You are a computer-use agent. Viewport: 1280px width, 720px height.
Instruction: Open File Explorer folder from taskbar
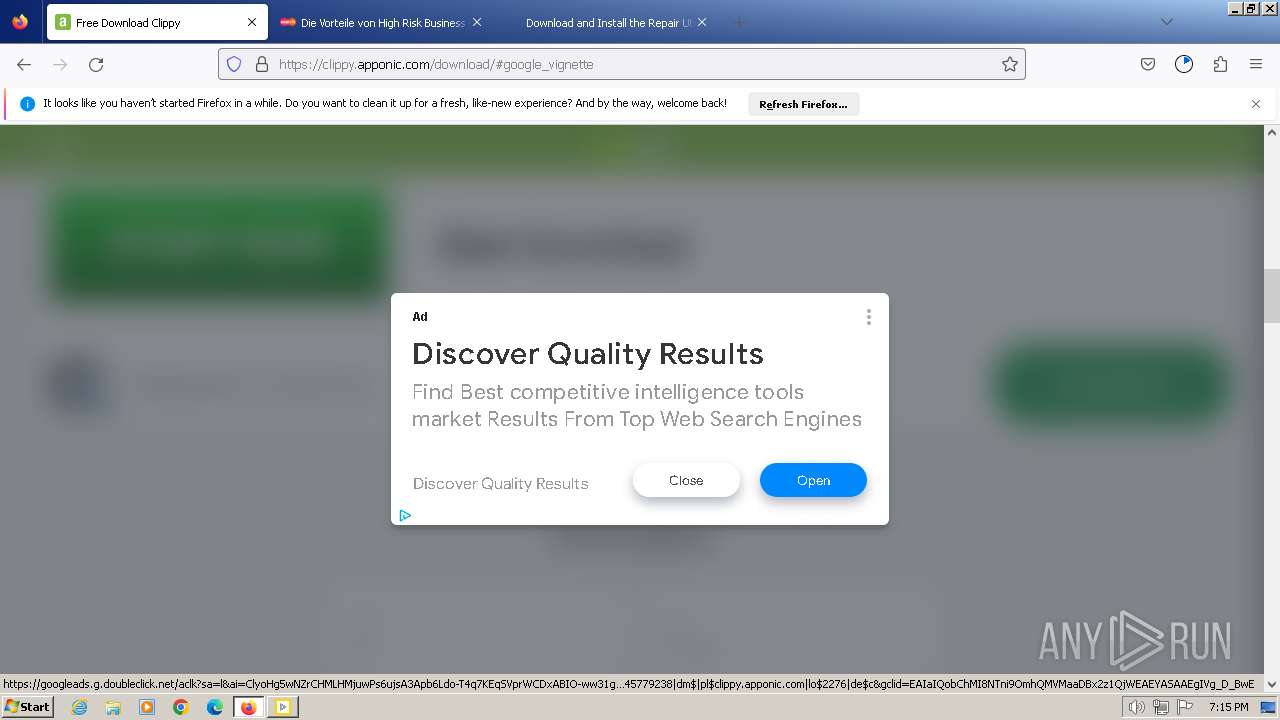113,707
